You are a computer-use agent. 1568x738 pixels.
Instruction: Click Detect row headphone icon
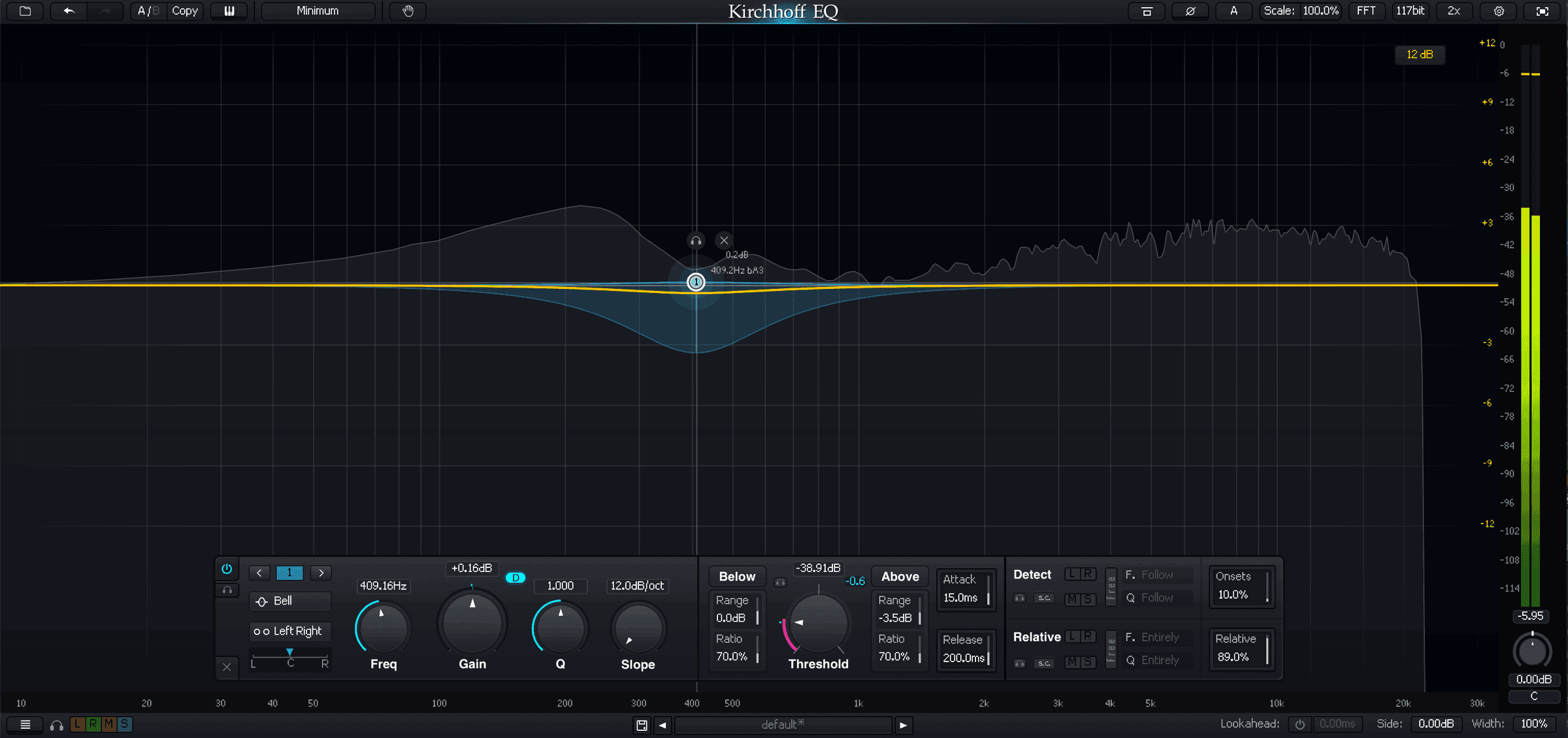pos(1020,598)
